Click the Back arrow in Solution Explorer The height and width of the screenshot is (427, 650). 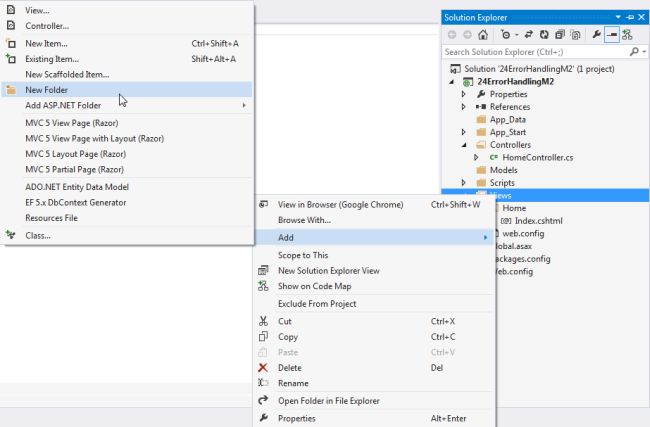[x=452, y=34]
